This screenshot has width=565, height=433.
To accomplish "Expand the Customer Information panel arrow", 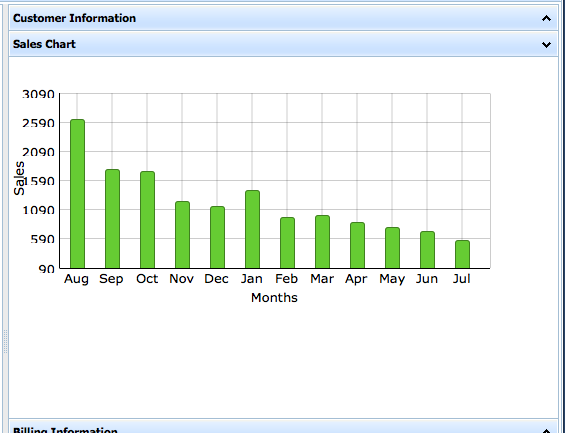I will [x=546, y=18].
